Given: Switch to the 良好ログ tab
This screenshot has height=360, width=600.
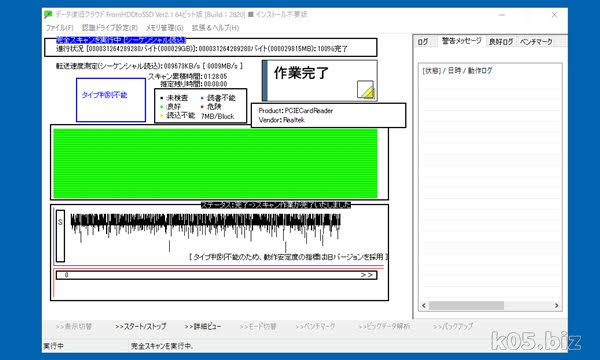Looking at the screenshot, I should pos(501,42).
